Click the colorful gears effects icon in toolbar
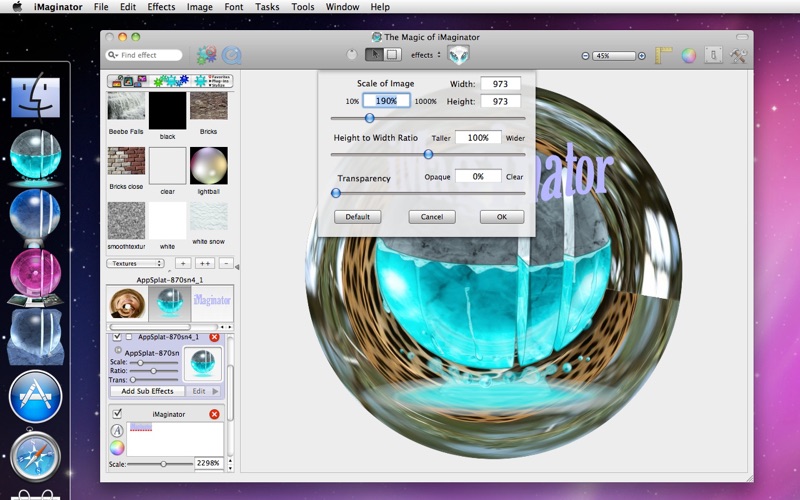 tap(206, 55)
